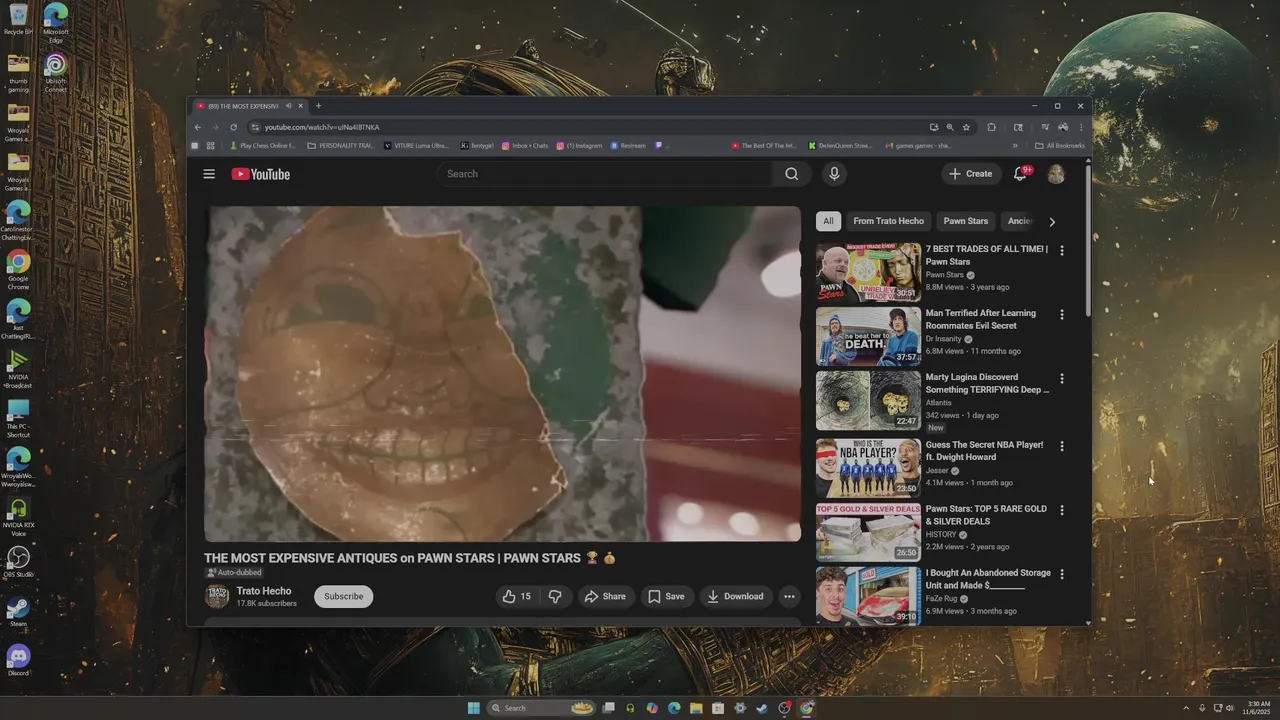Mute the tab via speaker icon
The width and height of the screenshot is (1280, 720).
[288, 106]
